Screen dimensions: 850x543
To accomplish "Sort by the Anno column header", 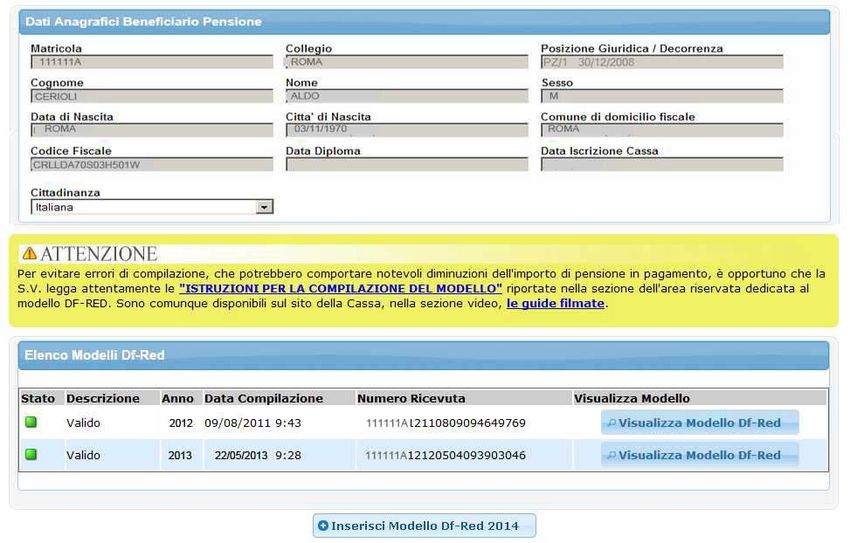I will point(178,398).
